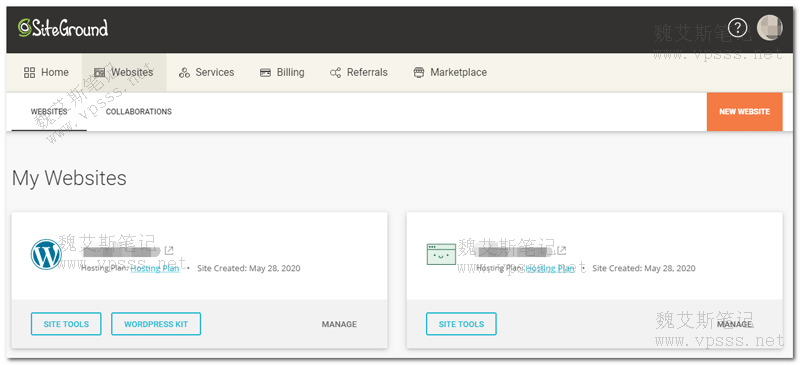Click the Websites nav icon
Viewport: 800px width, 365px height.
click(99, 72)
